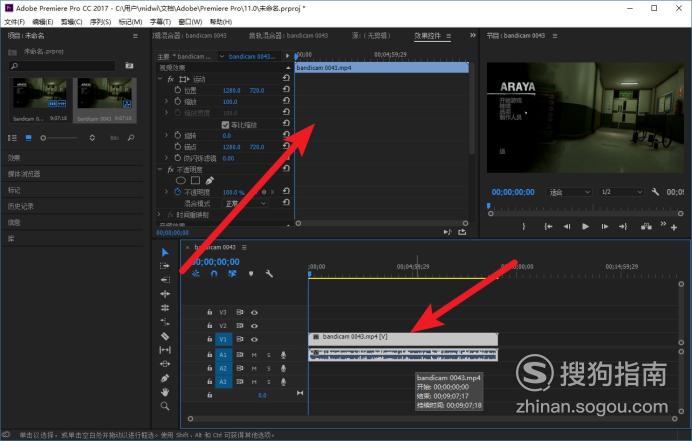
Task: Select the Razor tool
Action: [165, 336]
